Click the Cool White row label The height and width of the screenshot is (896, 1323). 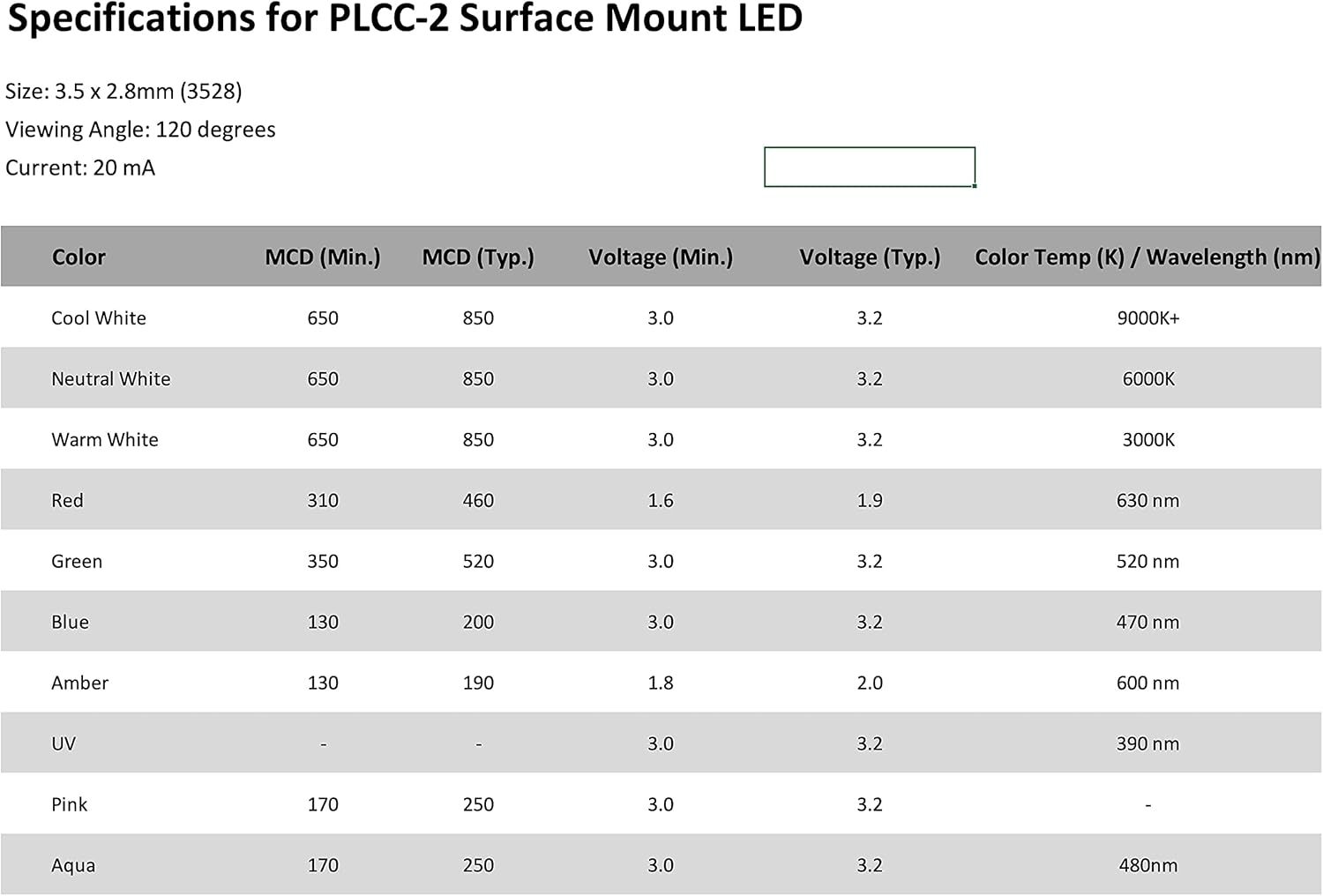(99, 317)
